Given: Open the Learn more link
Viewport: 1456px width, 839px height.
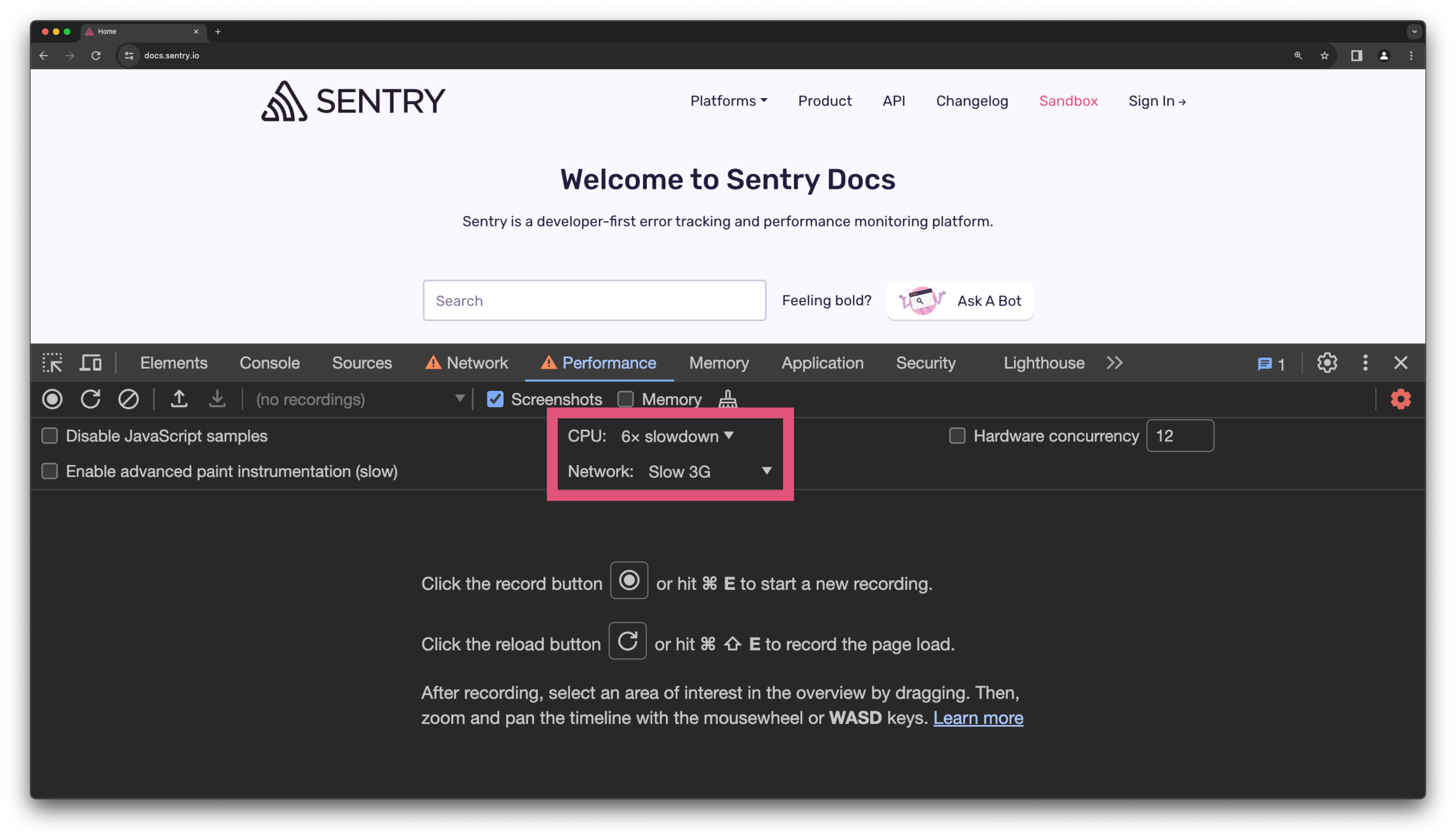Looking at the screenshot, I should [x=978, y=718].
